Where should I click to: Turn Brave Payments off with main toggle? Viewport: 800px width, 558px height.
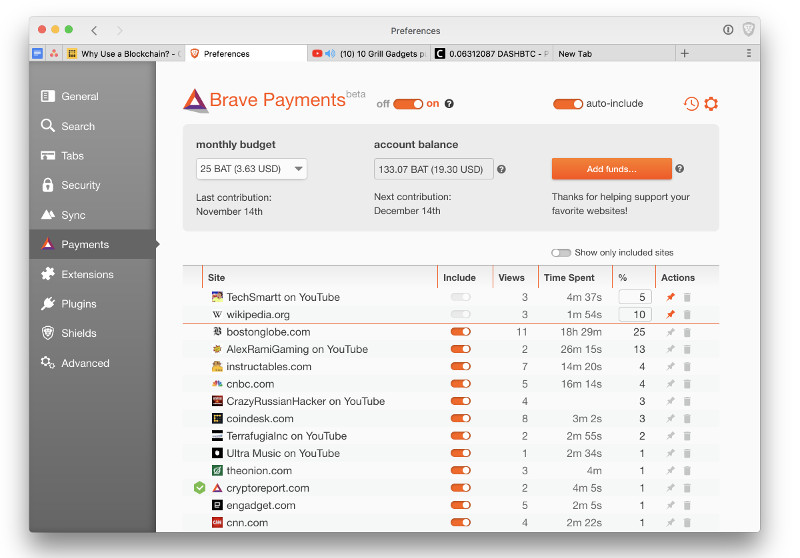(x=408, y=104)
